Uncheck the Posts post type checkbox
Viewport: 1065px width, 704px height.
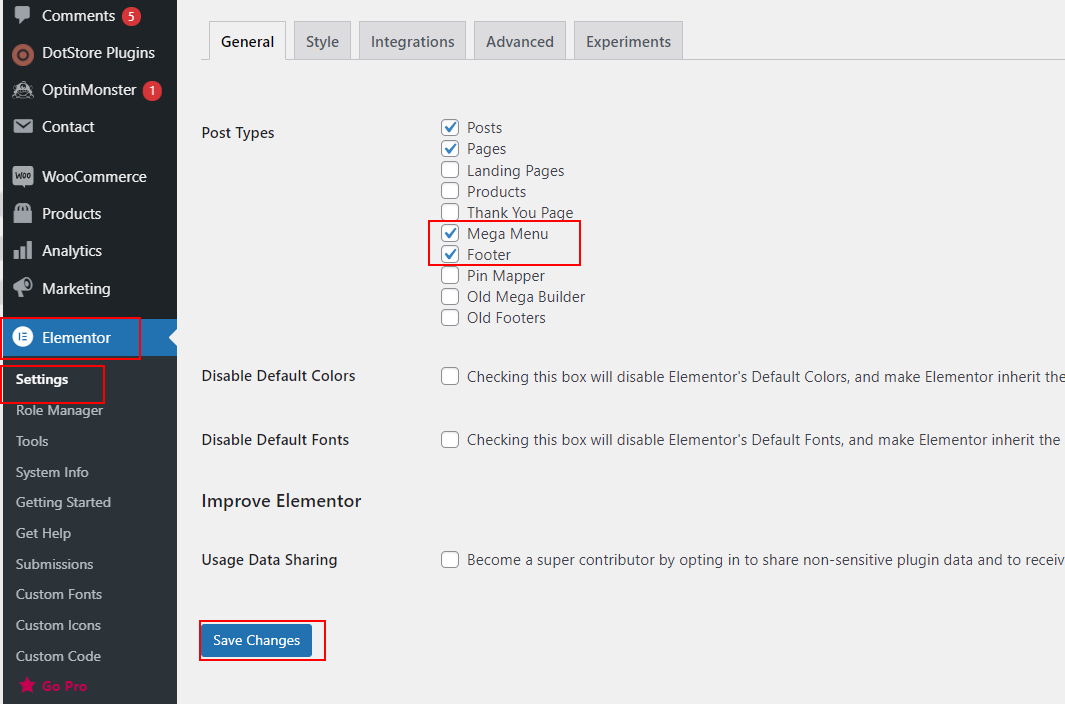click(x=450, y=128)
